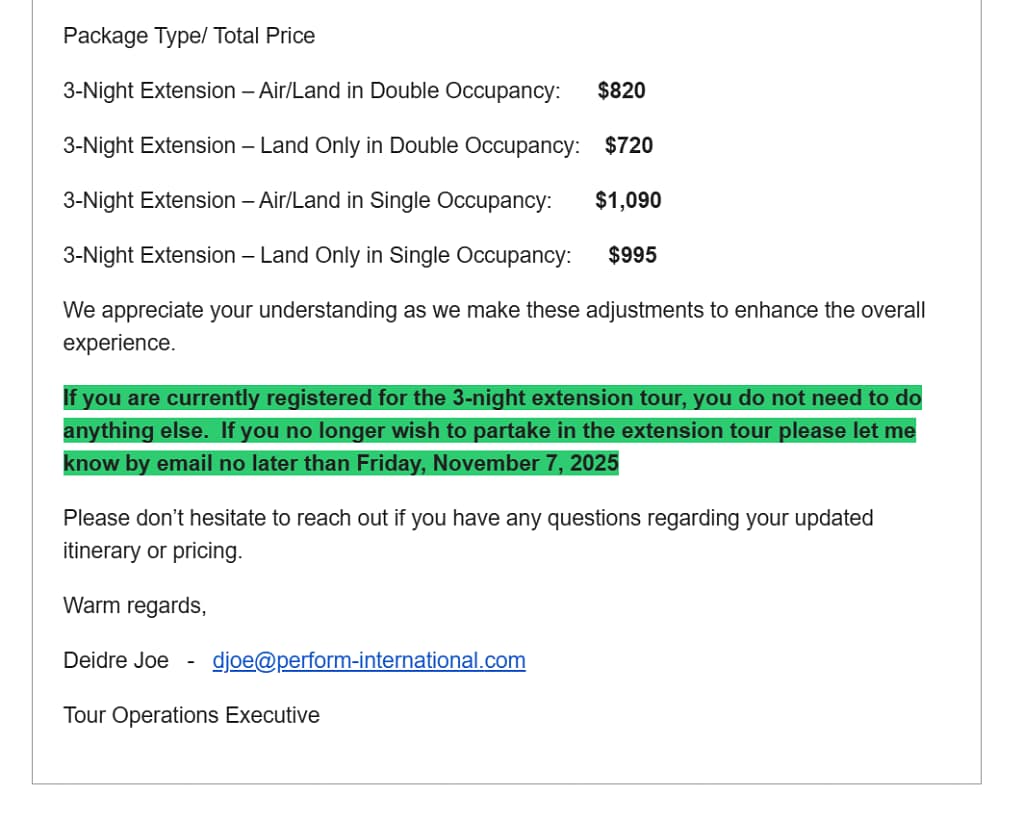
Task: Select the Land Only in Double Occupancy label
Action: click(419, 146)
